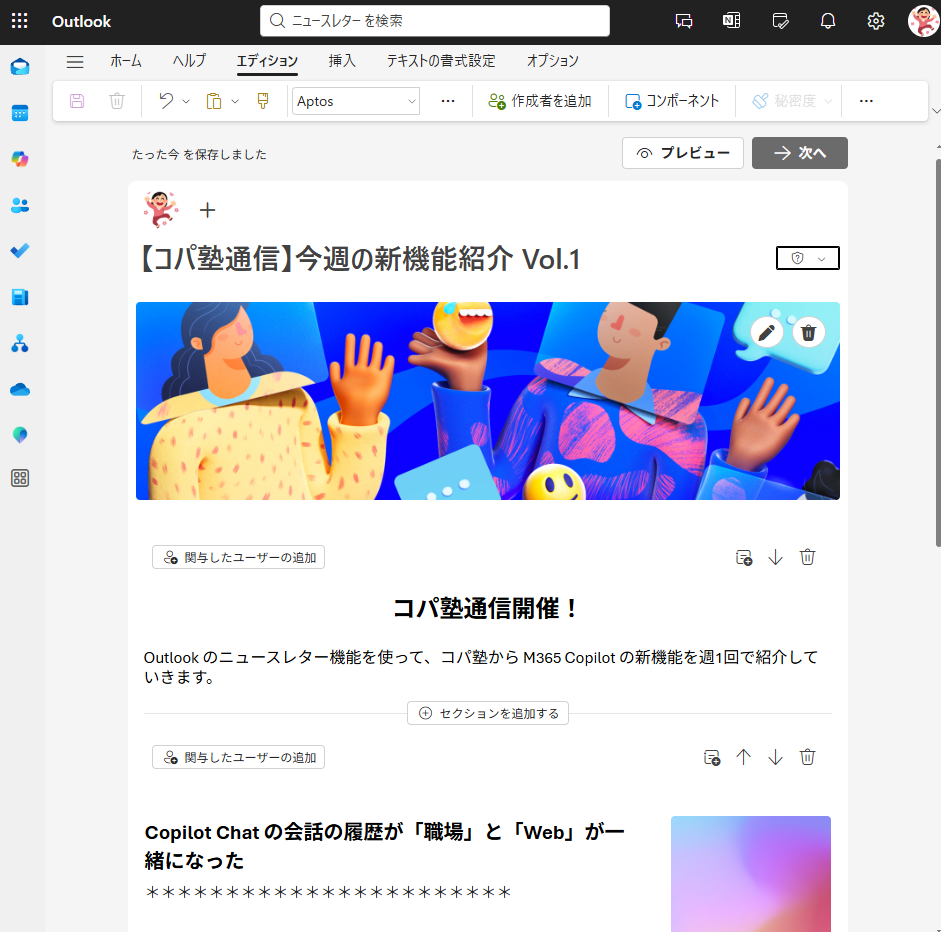The image size is (941, 932).
Task: Open Calendar from the left sidebar
Action: (20, 113)
